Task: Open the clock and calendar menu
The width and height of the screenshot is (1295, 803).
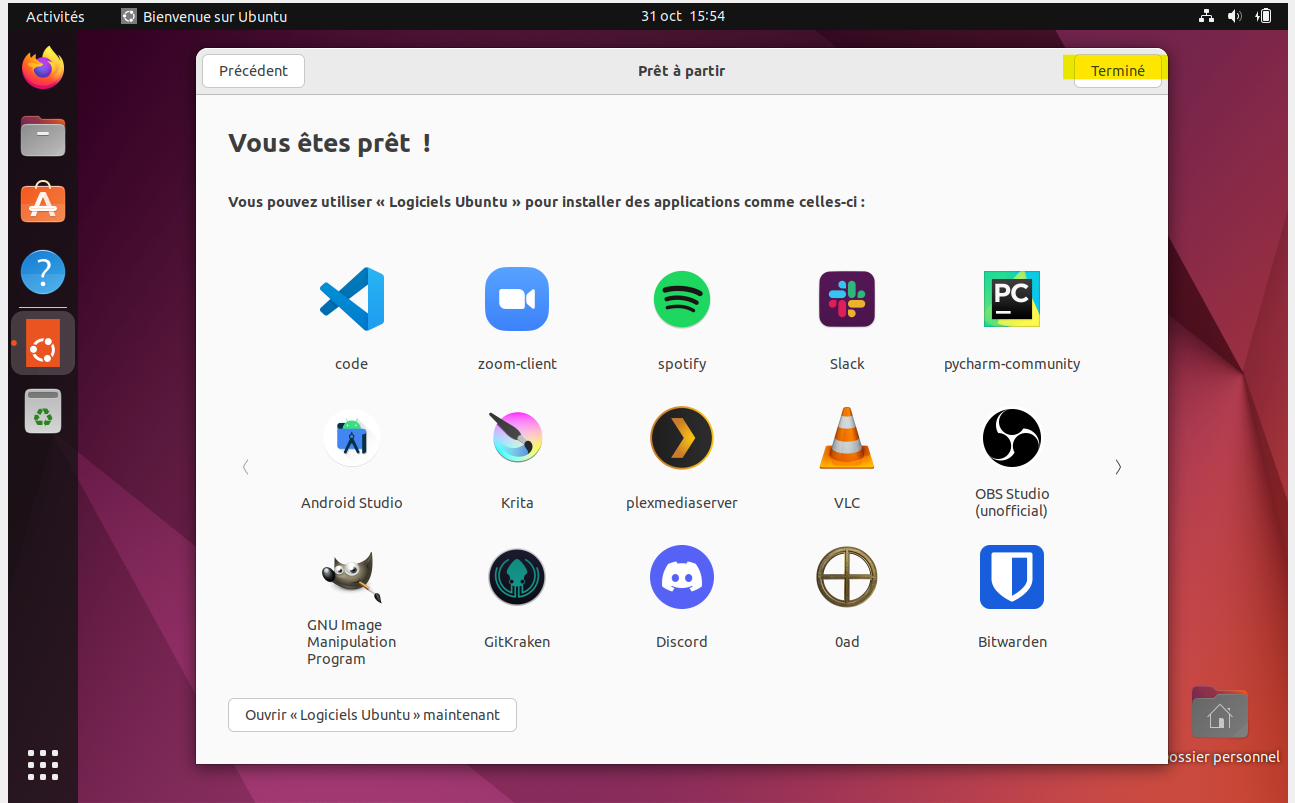Action: [x=683, y=16]
